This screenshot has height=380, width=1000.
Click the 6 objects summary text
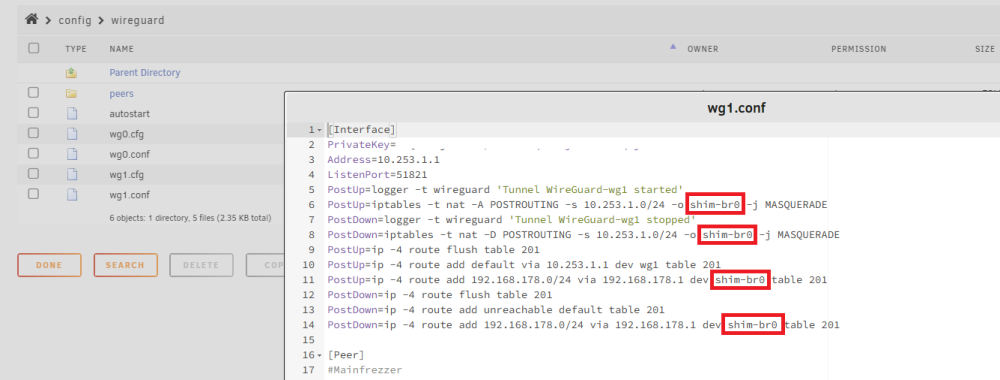[191, 218]
